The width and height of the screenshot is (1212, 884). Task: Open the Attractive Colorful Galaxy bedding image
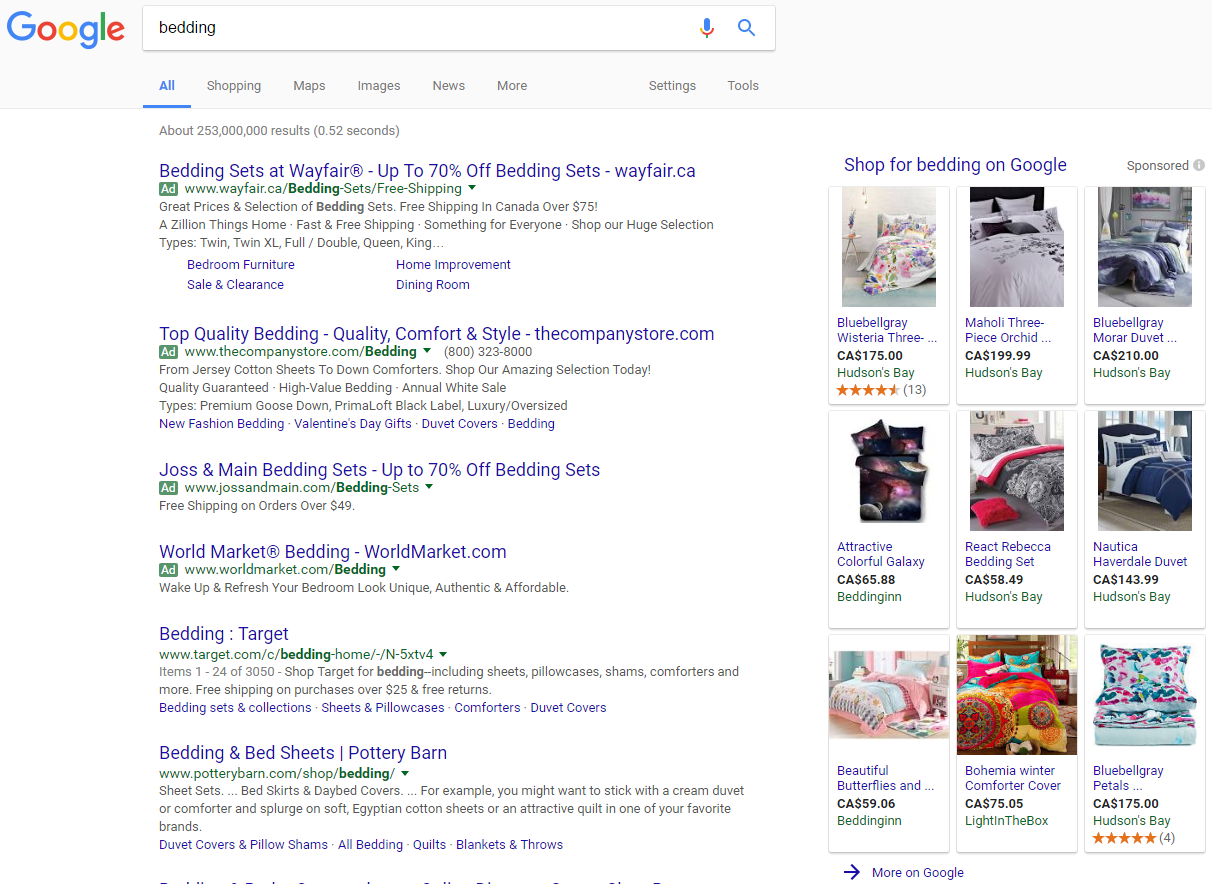tap(889, 471)
